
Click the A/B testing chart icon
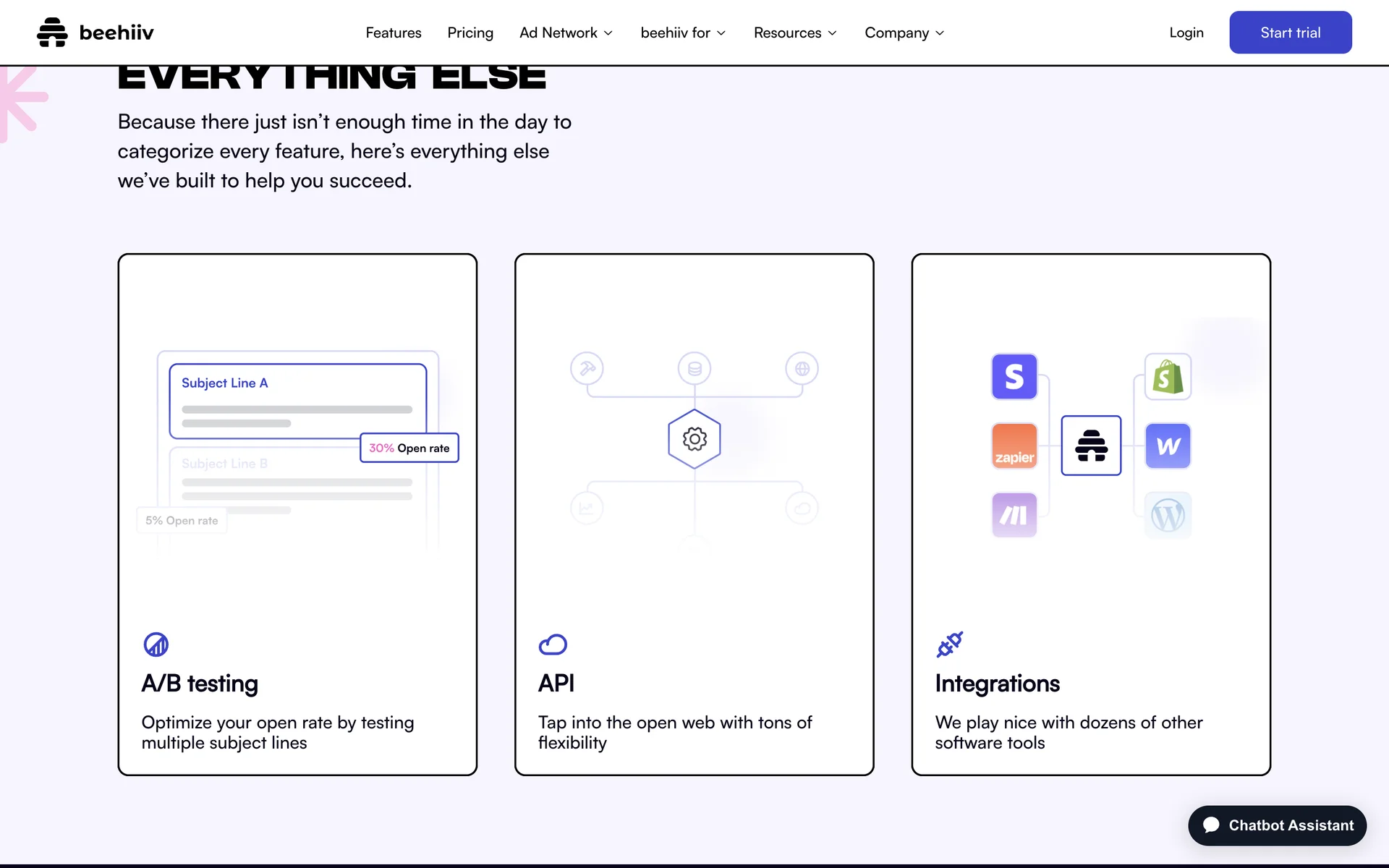(156, 644)
